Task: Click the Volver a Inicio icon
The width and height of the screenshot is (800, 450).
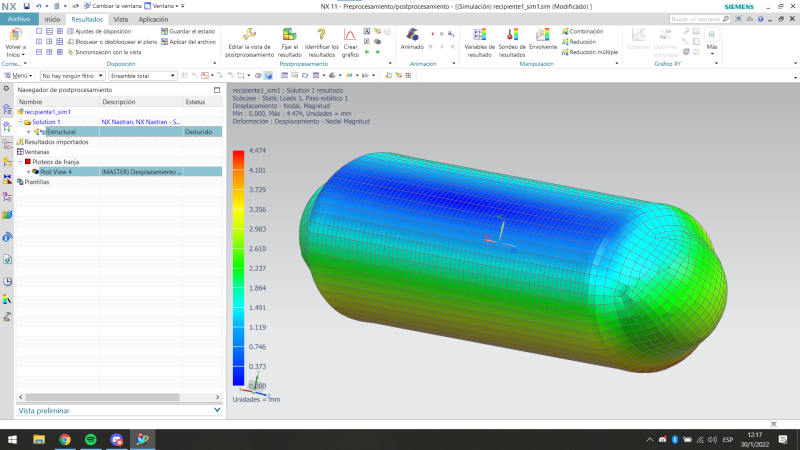Action: tap(15, 35)
